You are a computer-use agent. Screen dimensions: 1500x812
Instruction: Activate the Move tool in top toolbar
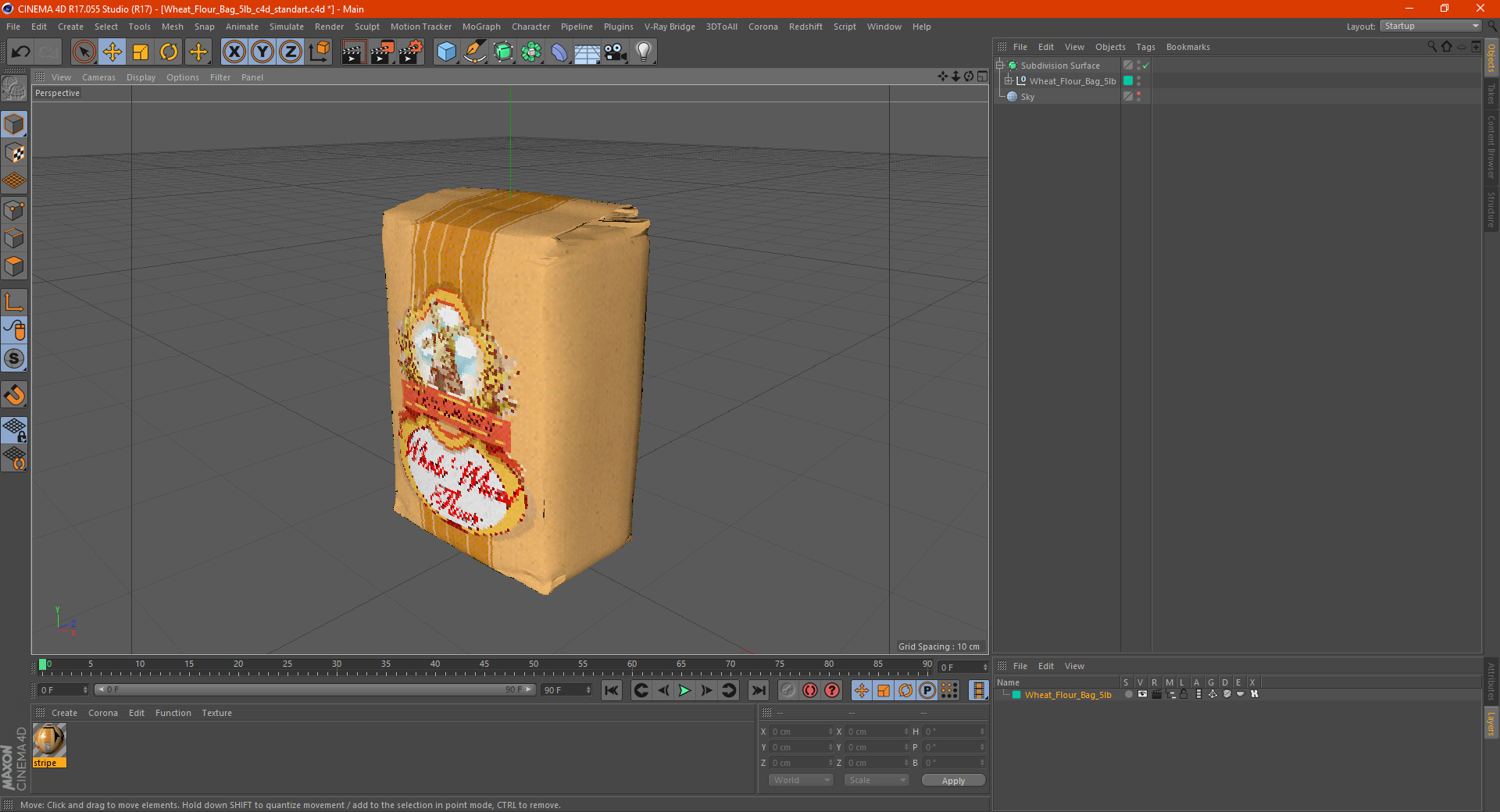(112, 52)
